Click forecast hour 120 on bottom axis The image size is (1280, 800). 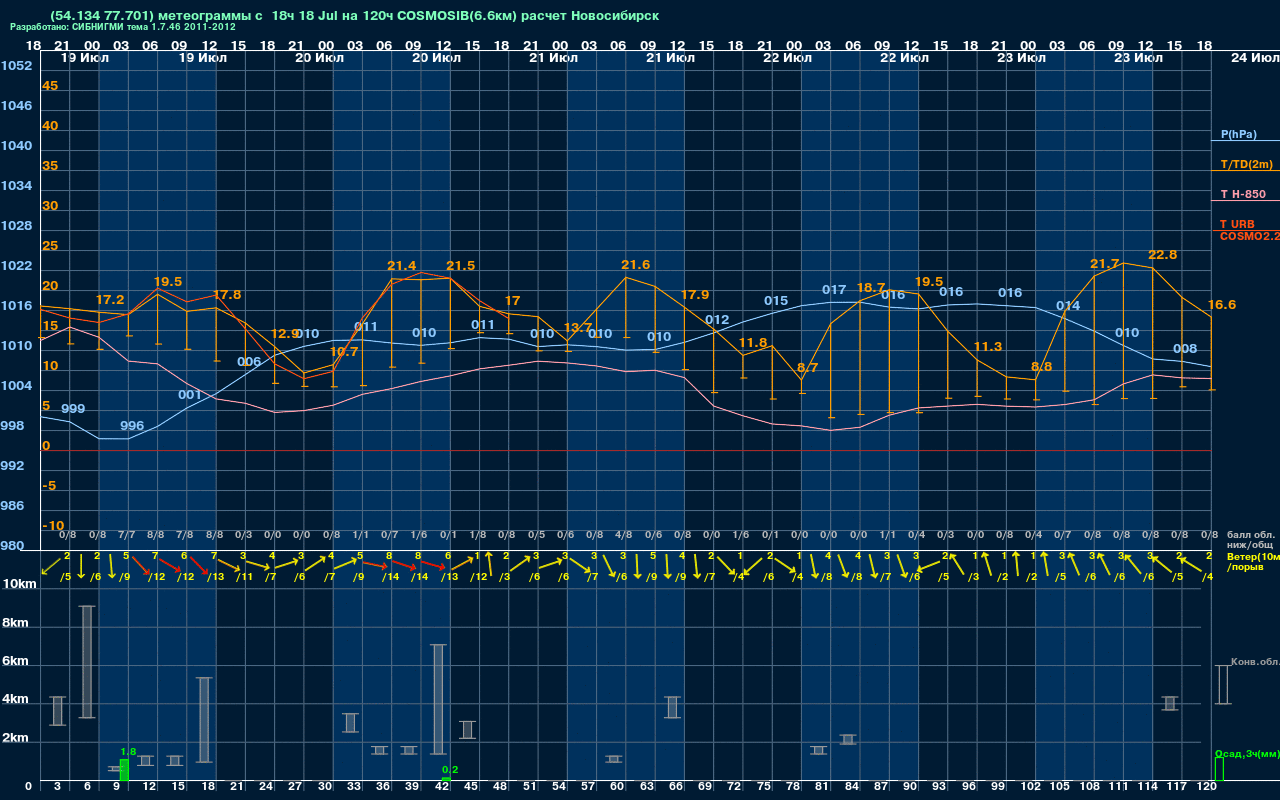[1207, 788]
